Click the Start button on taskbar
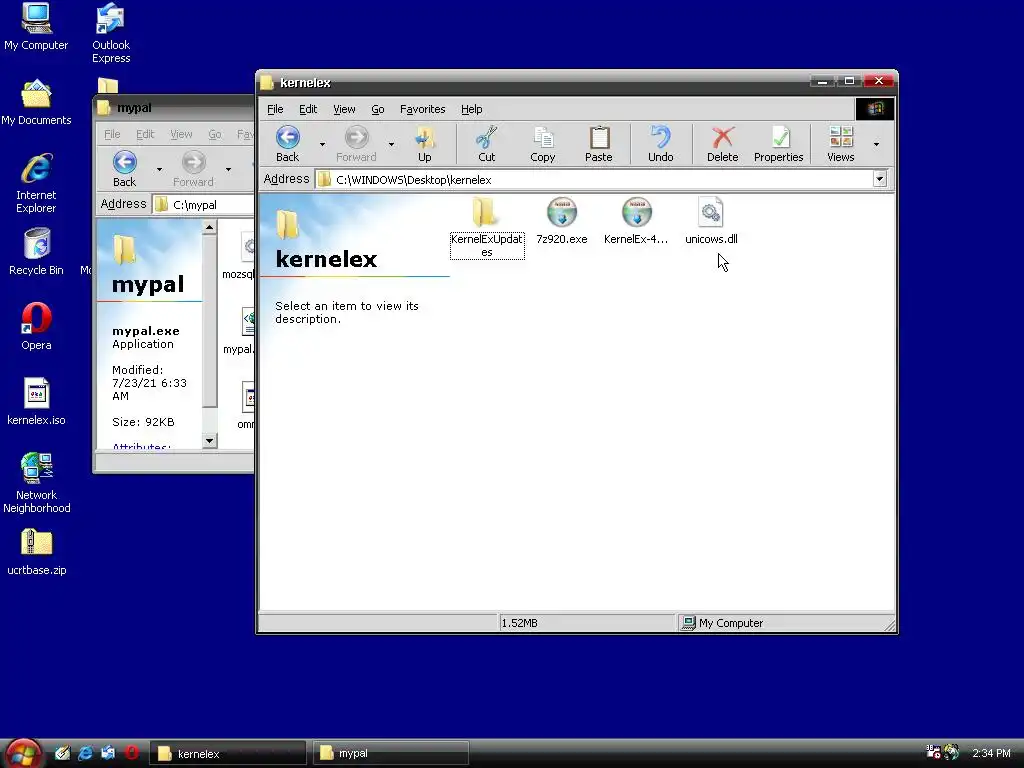Image resolution: width=1024 pixels, height=768 pixels. point(23,753)
